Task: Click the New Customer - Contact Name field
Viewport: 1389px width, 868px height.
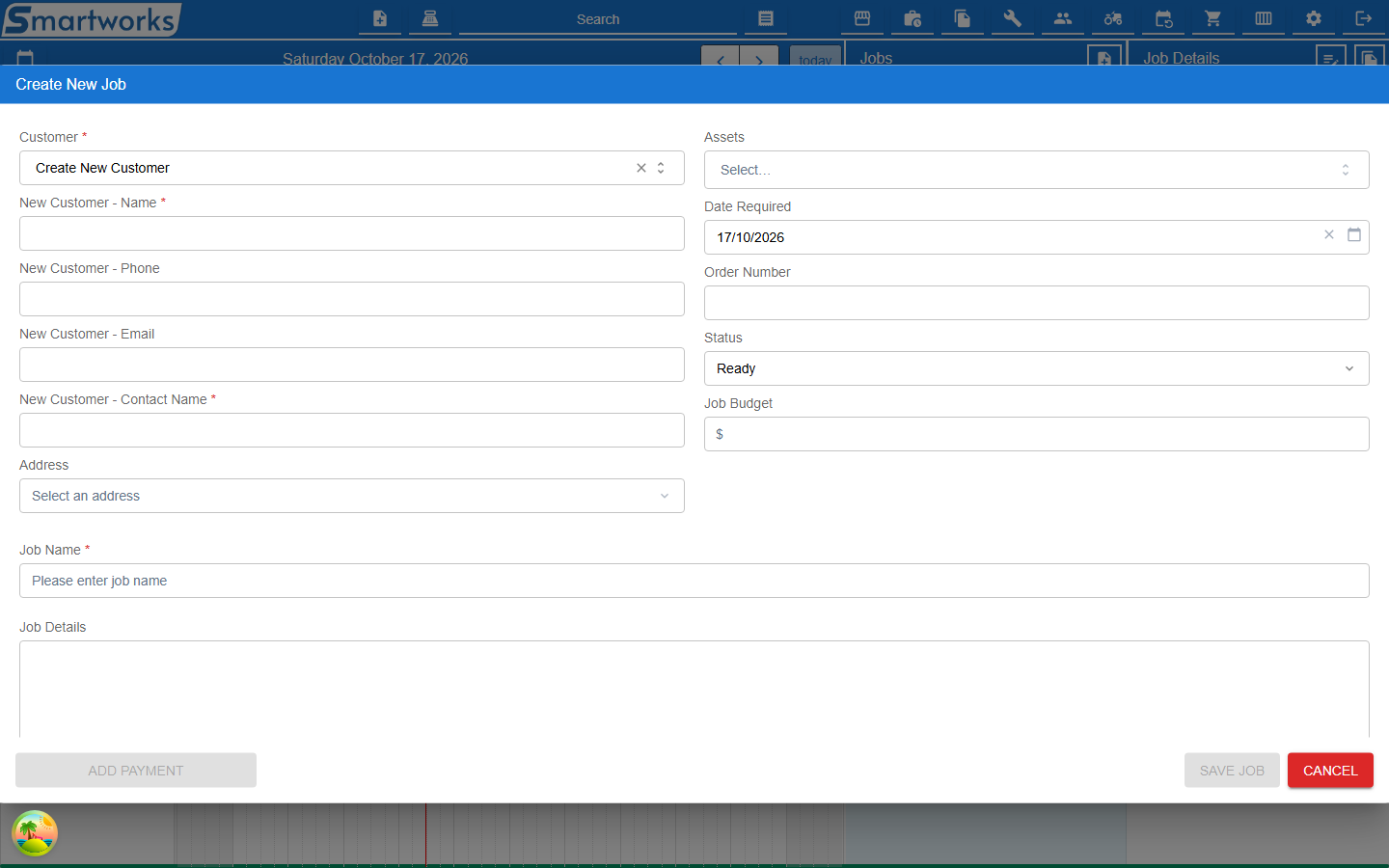Action: (x=352, y=430)
